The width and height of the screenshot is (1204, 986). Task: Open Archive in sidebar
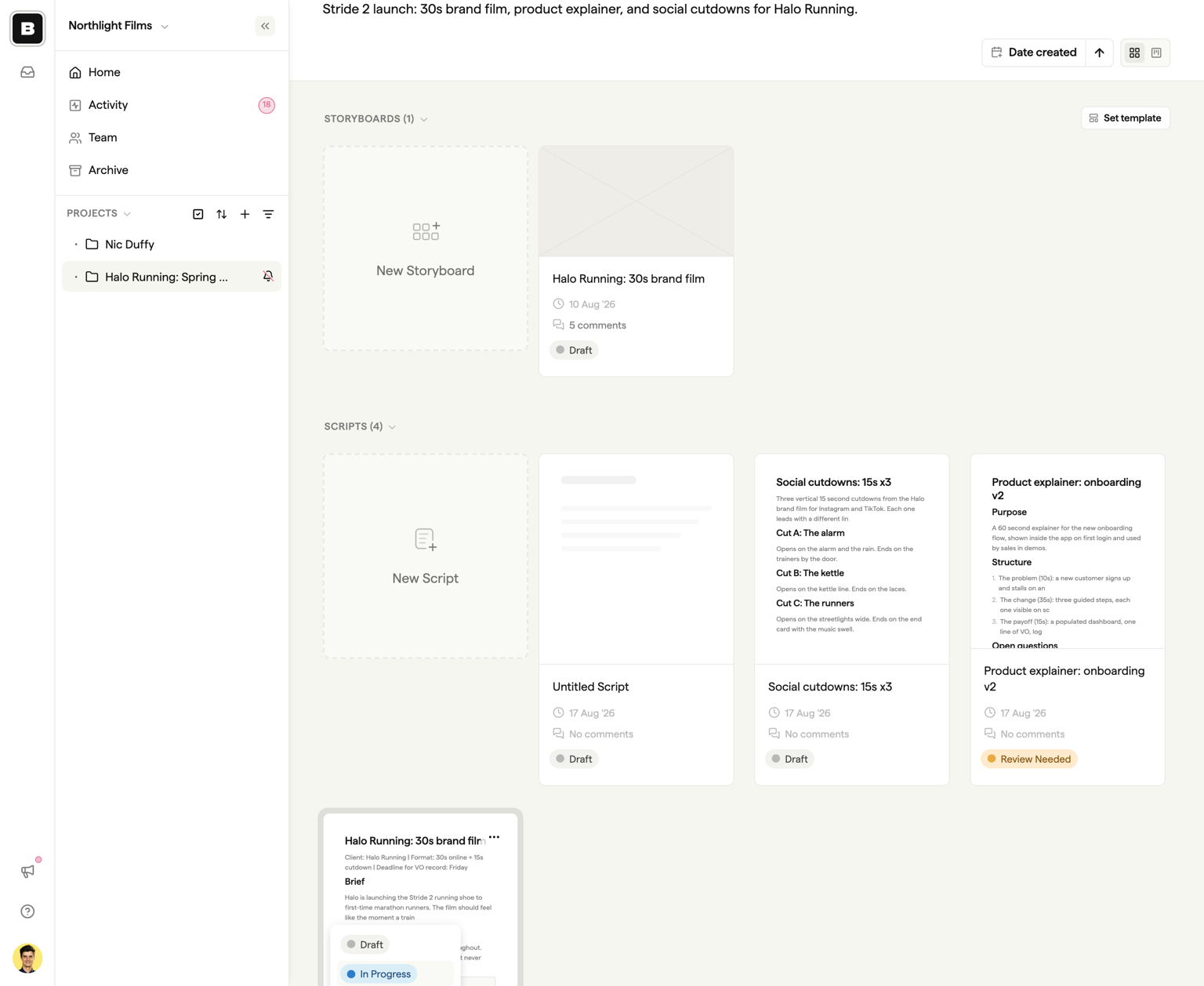[x=172, y=170]
